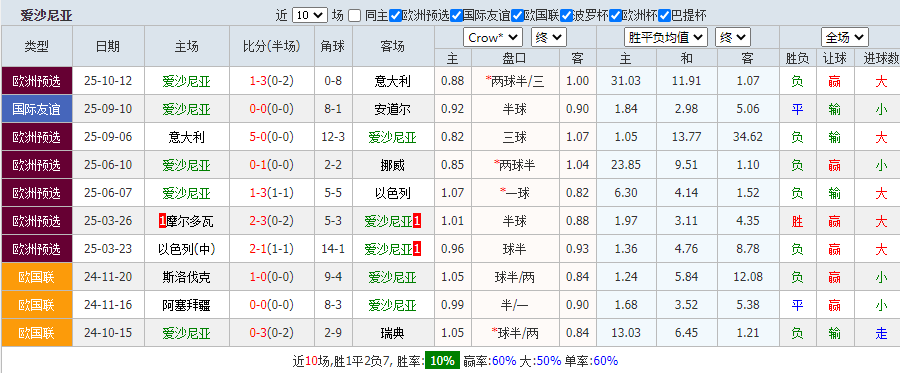
Task: Click handicap *两球半/三 in first row
Action: (x=514, y=81)
